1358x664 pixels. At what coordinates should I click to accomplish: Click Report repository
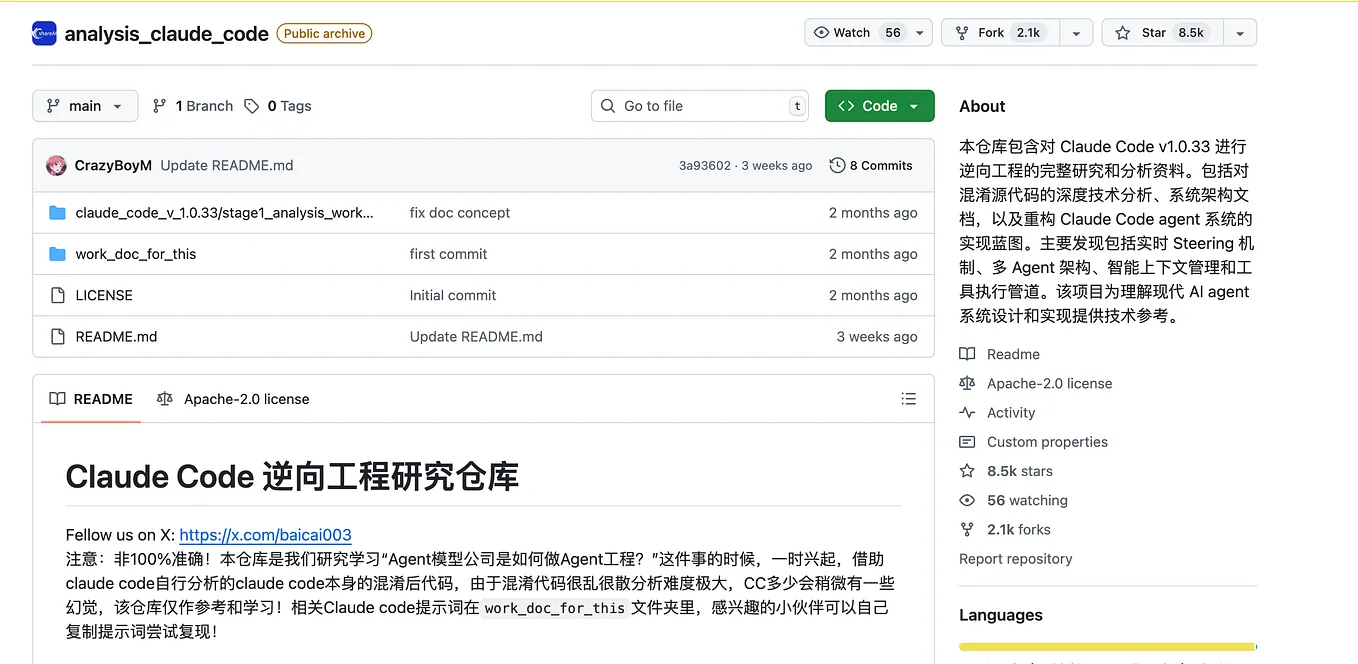coord(1015,558)
